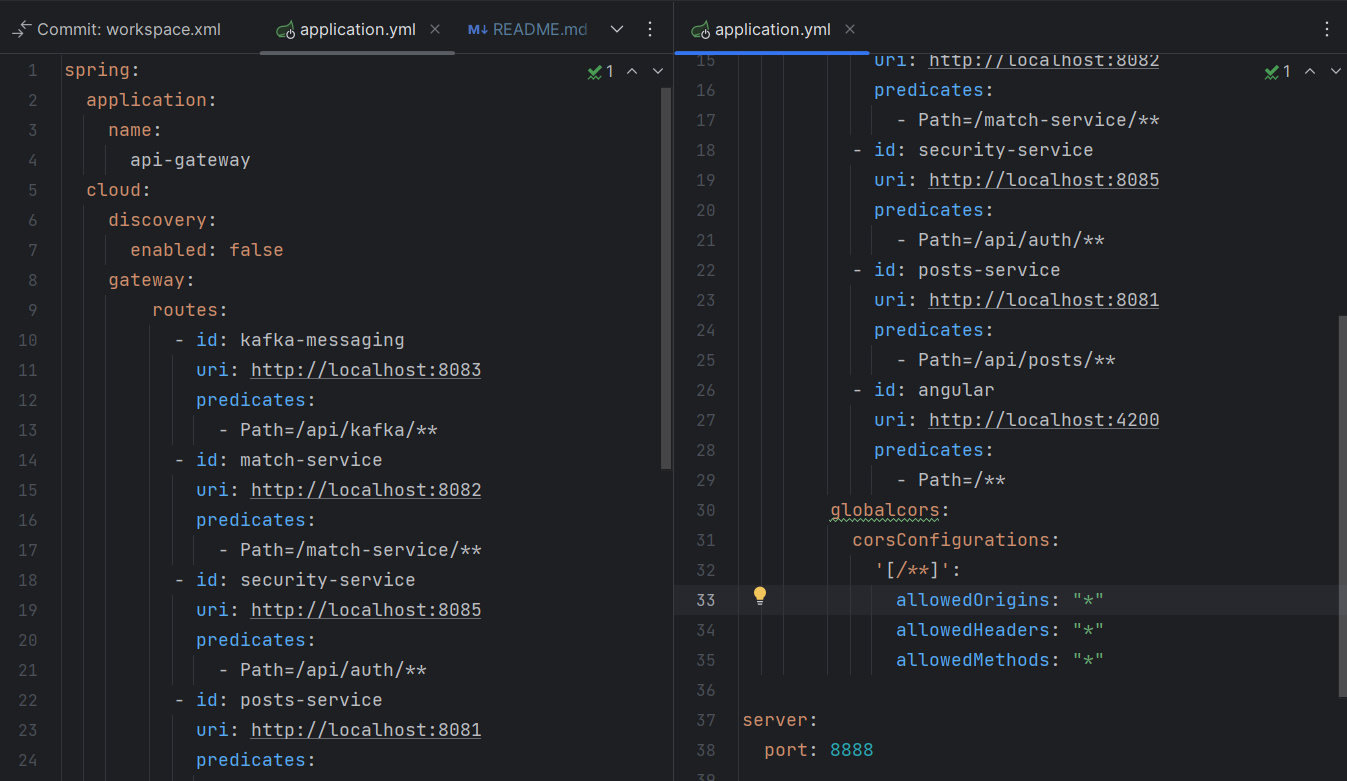Viewport: 1347px width, 781px height.
Task: Click the 'spring:' key on line 1
Action: point(102,70)
